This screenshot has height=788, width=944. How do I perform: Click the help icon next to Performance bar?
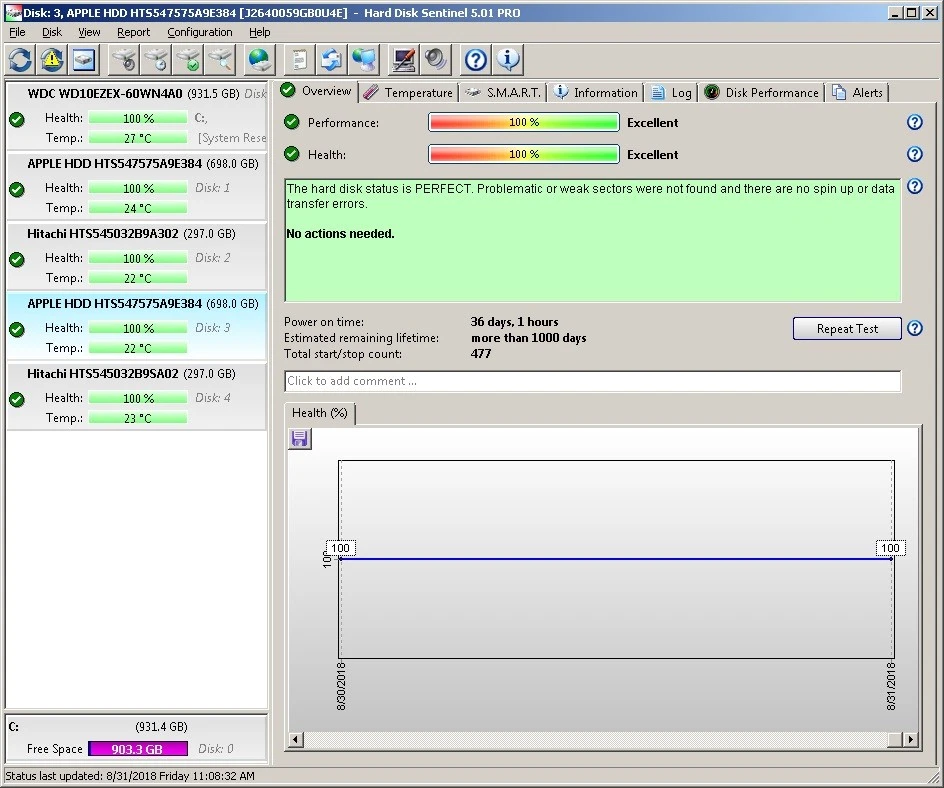tap(914, 123)
